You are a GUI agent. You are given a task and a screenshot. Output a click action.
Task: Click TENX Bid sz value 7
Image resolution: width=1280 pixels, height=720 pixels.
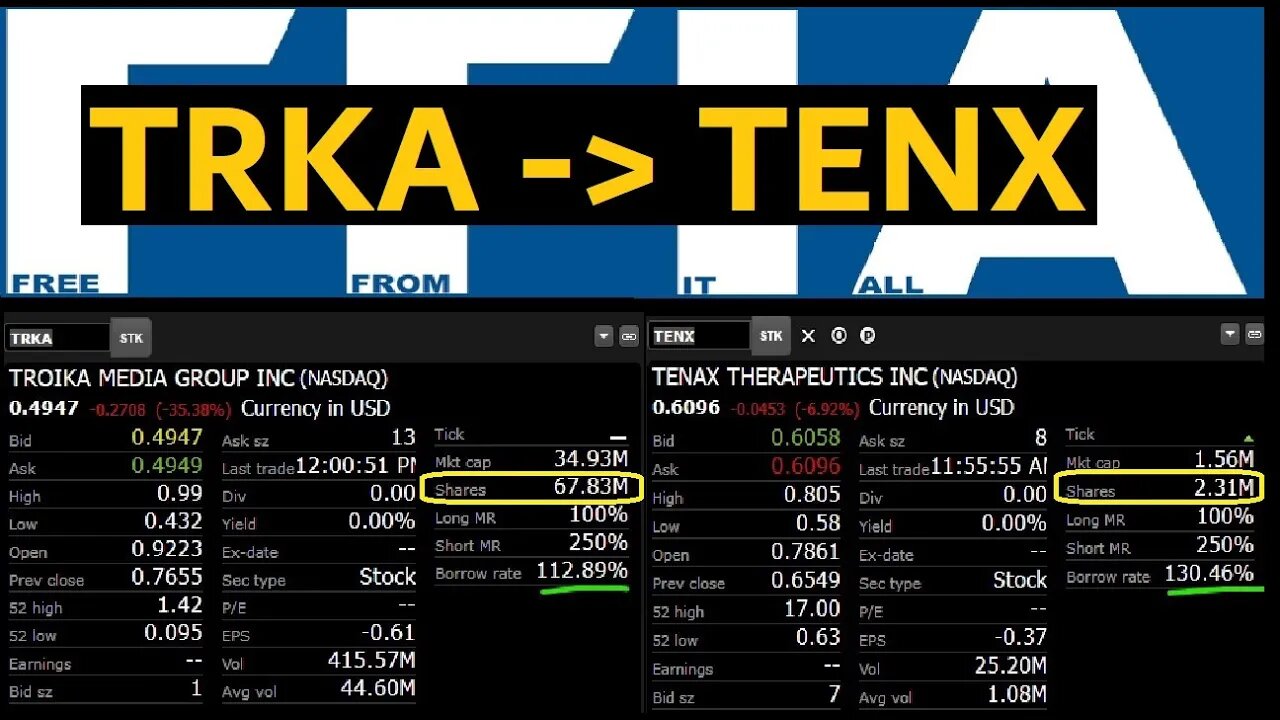point(834,693)
